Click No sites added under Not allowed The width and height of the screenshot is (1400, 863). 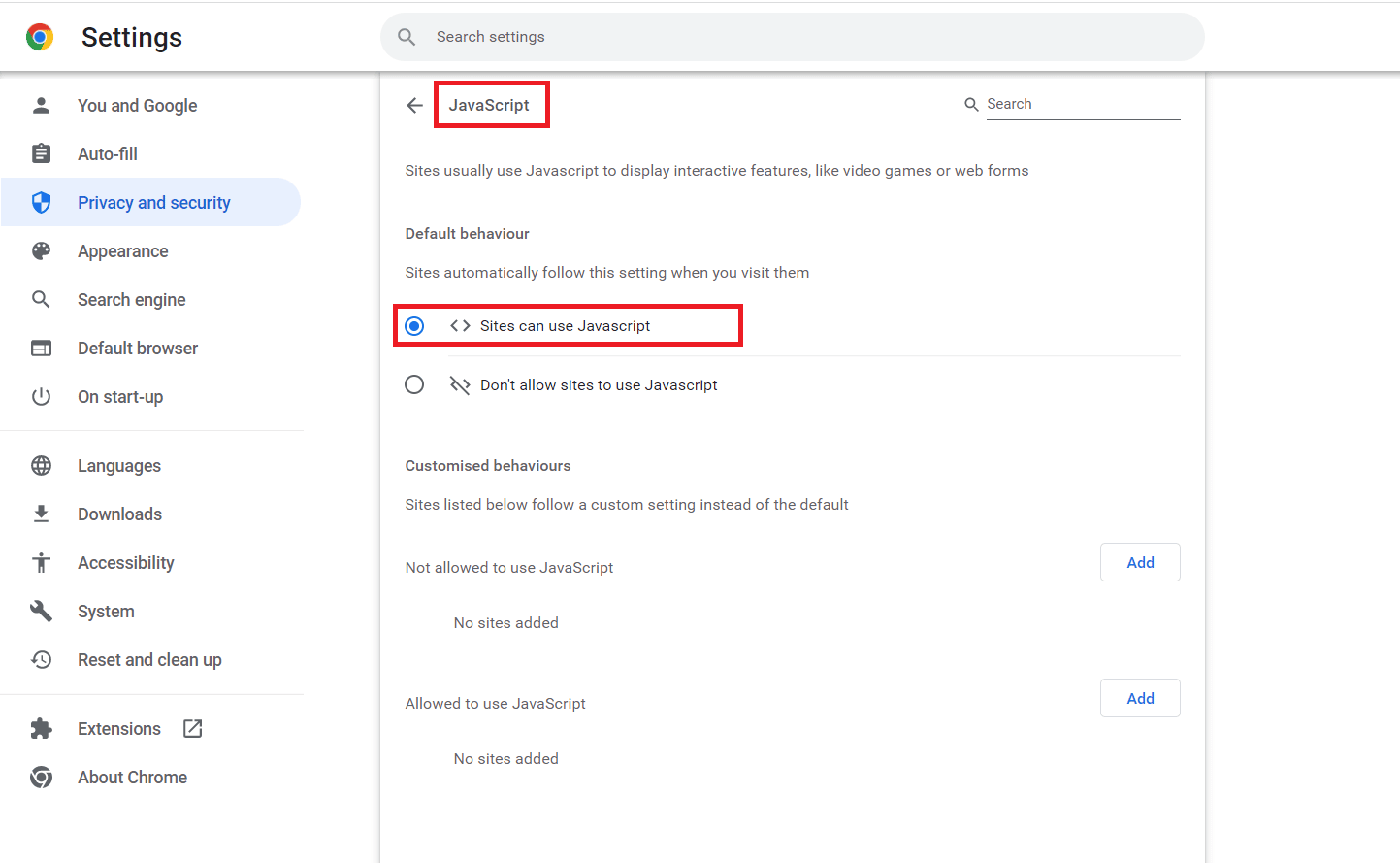click(505, 623)
